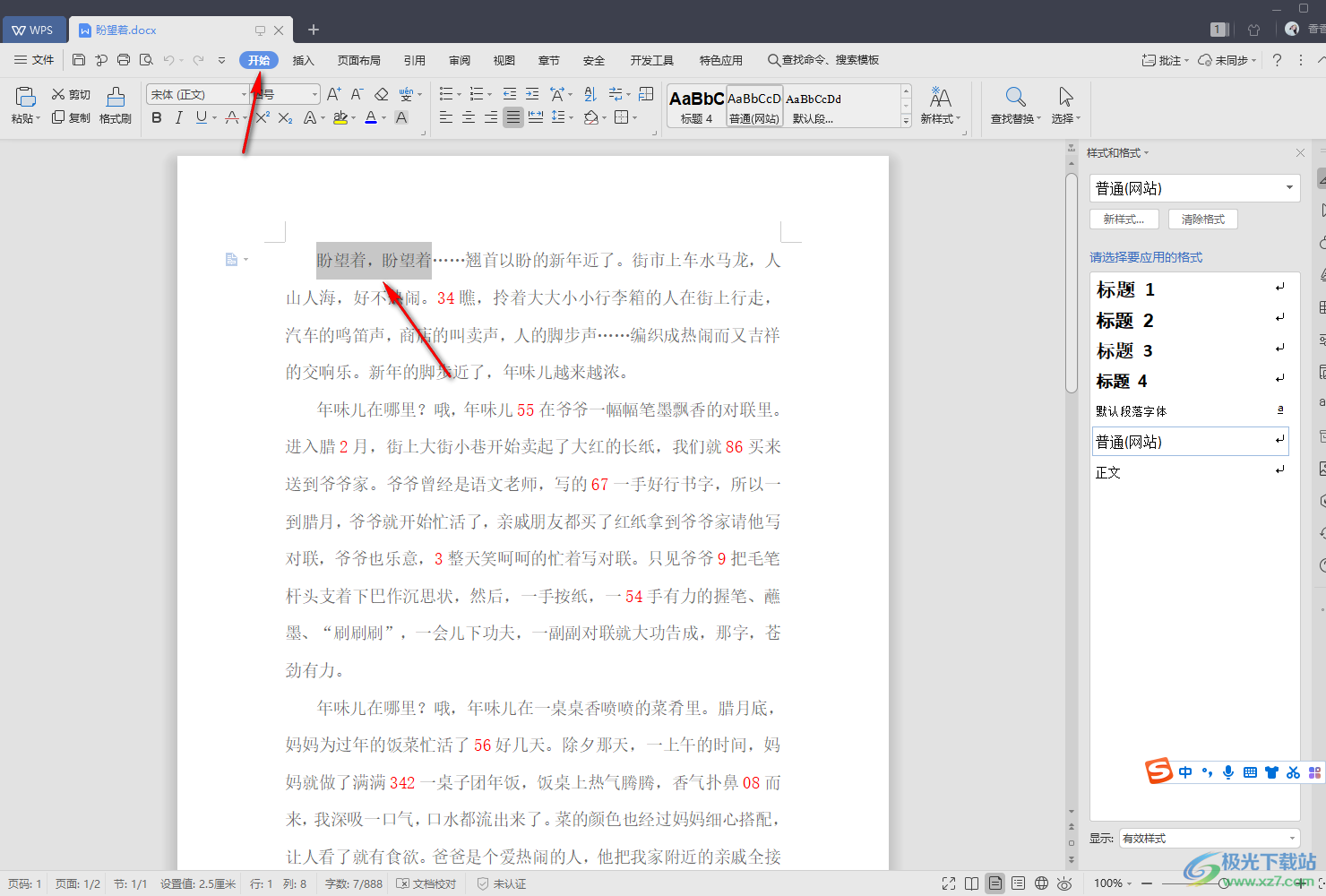1326x896 pixels.
Task: Expand line spacing options arrow
Action: point(571,117)
